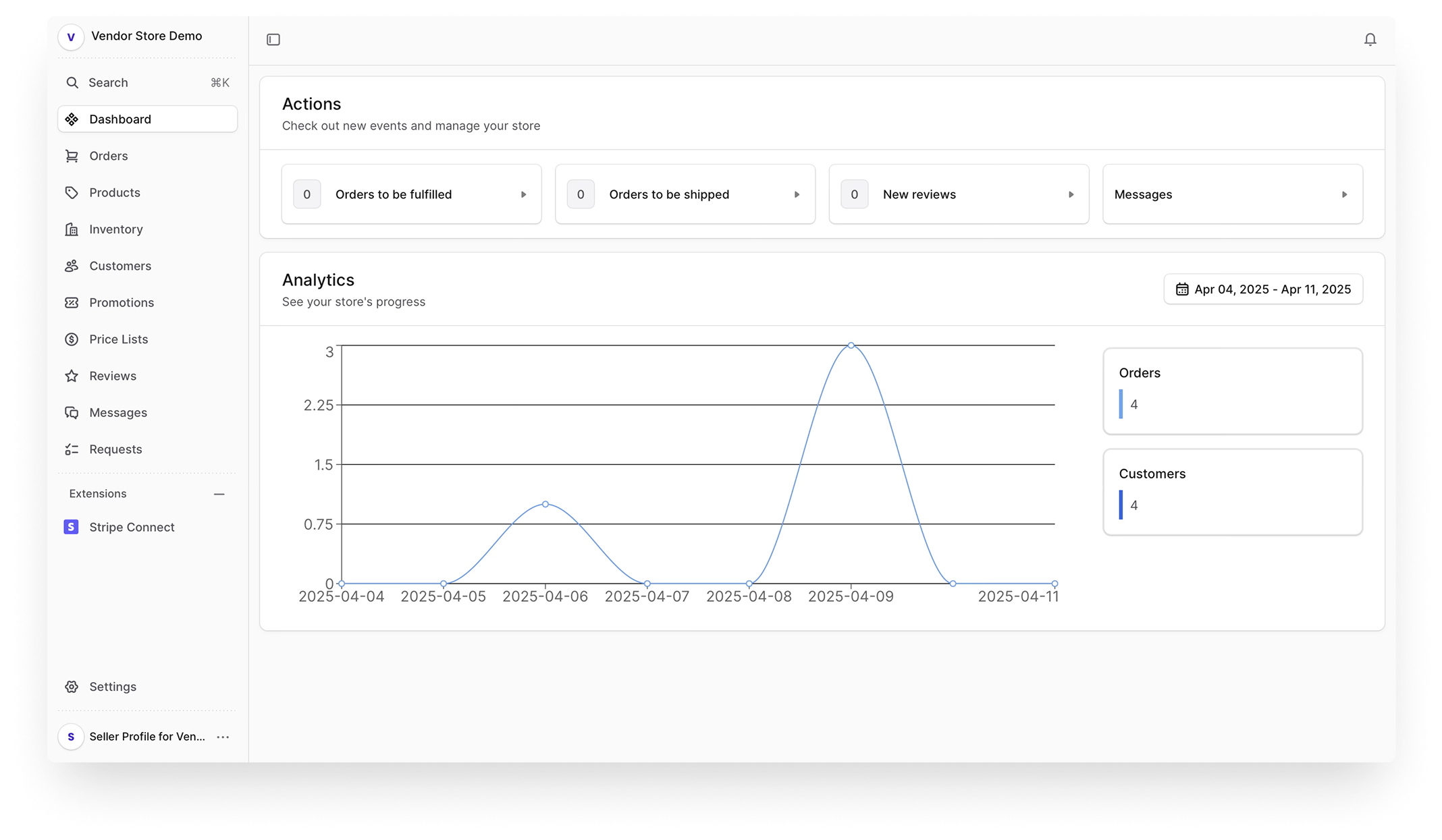
Task: Open the Orders to be shipped card
Action: click(685, 194)
